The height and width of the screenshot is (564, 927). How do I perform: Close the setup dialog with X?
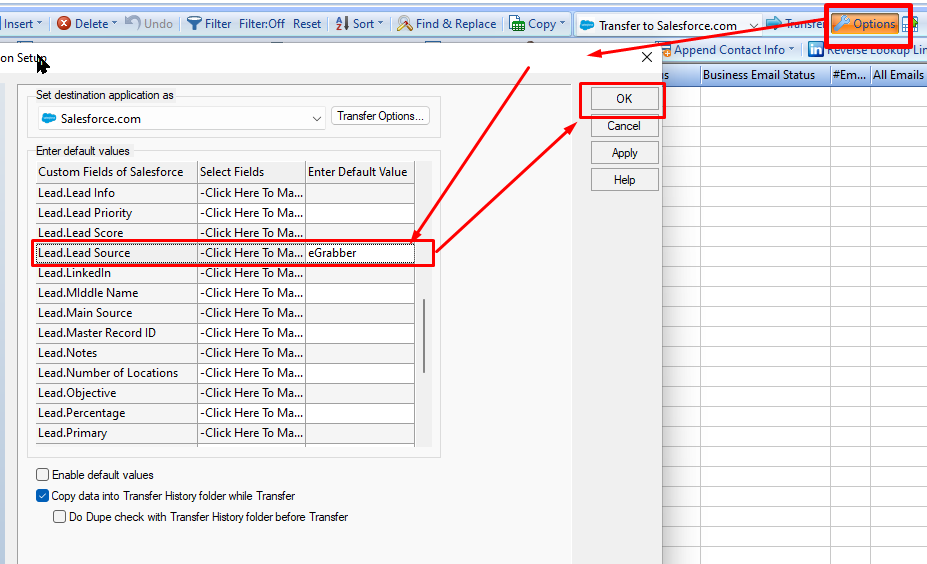coord(647,57)
